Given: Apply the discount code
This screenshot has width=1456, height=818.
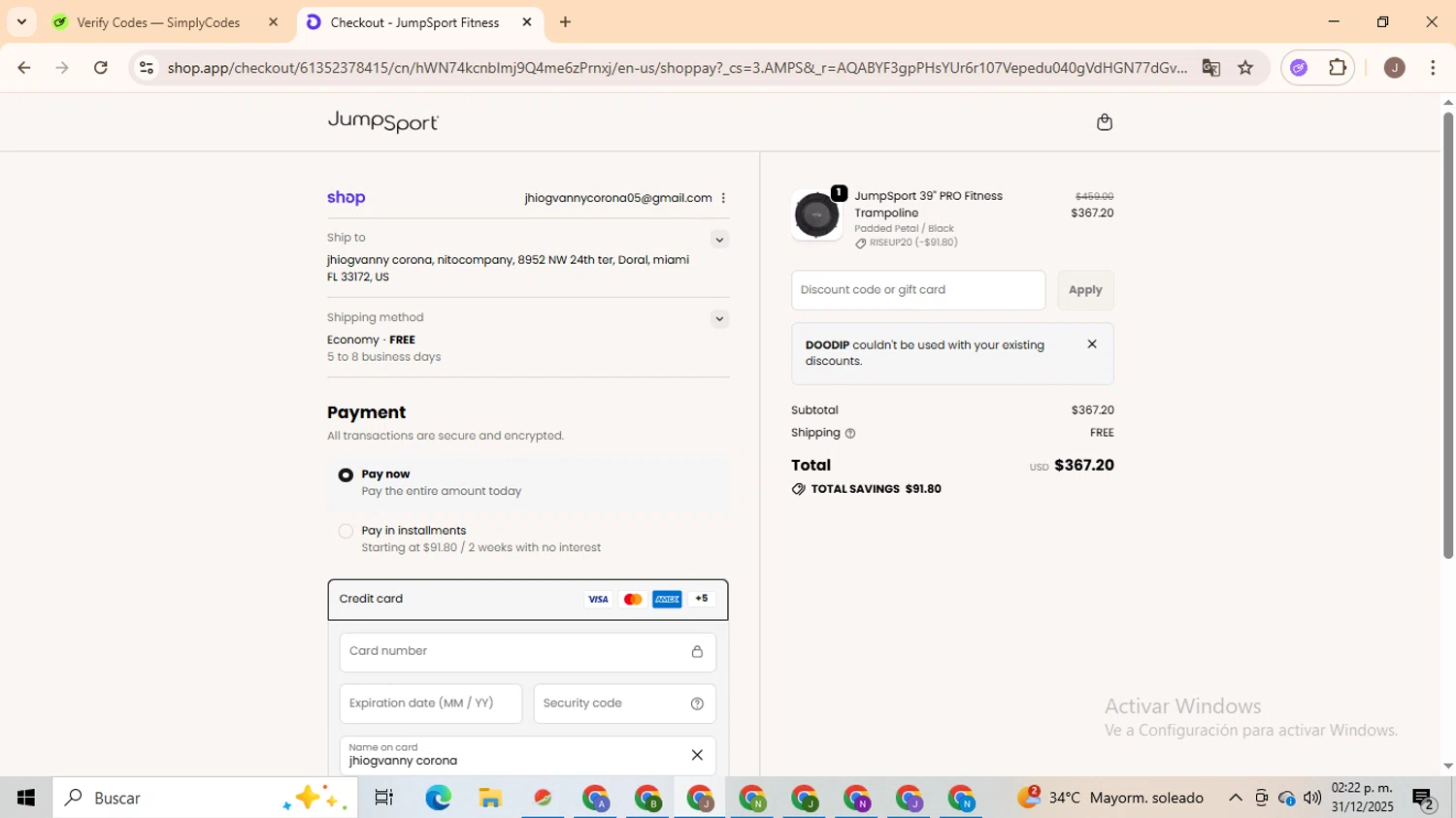Looking at the screenshot, I should (x=1085, y=290).
